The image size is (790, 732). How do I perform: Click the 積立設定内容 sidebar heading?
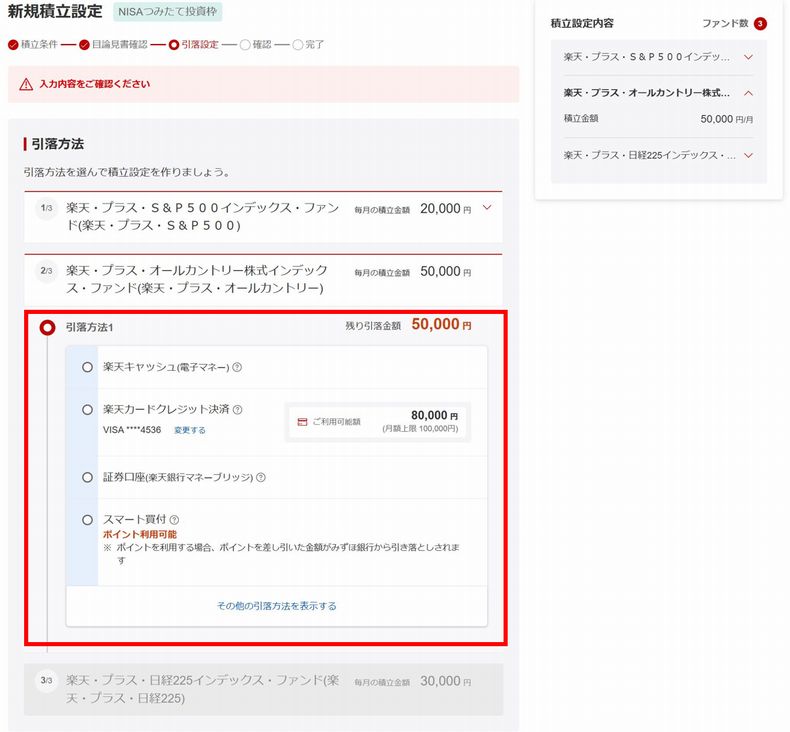point(582,23)
